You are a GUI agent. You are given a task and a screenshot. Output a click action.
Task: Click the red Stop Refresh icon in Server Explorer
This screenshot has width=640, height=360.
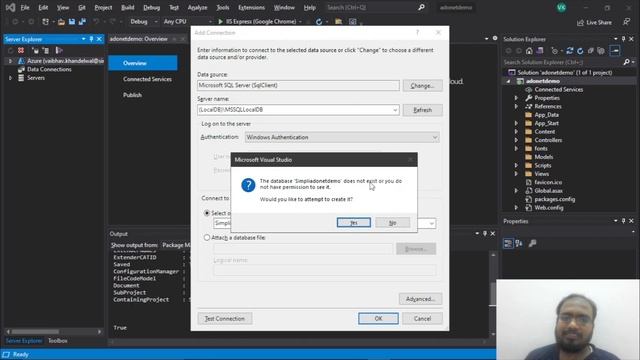[21, 51]
